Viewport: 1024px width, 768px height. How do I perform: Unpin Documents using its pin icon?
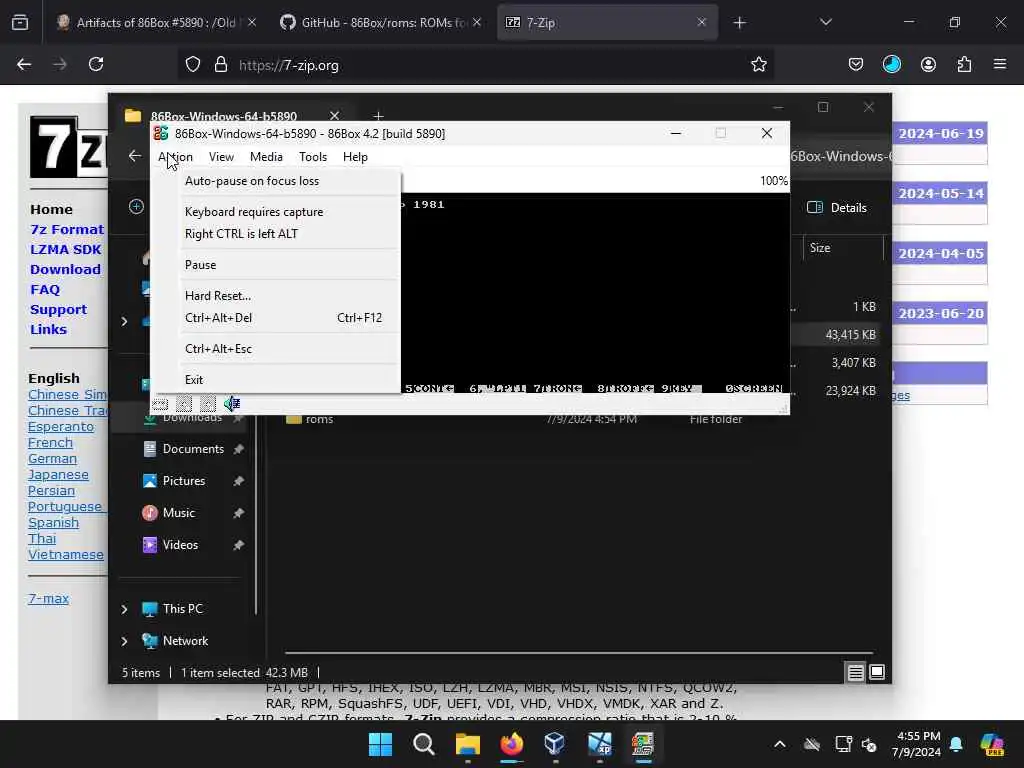point(238,449)
